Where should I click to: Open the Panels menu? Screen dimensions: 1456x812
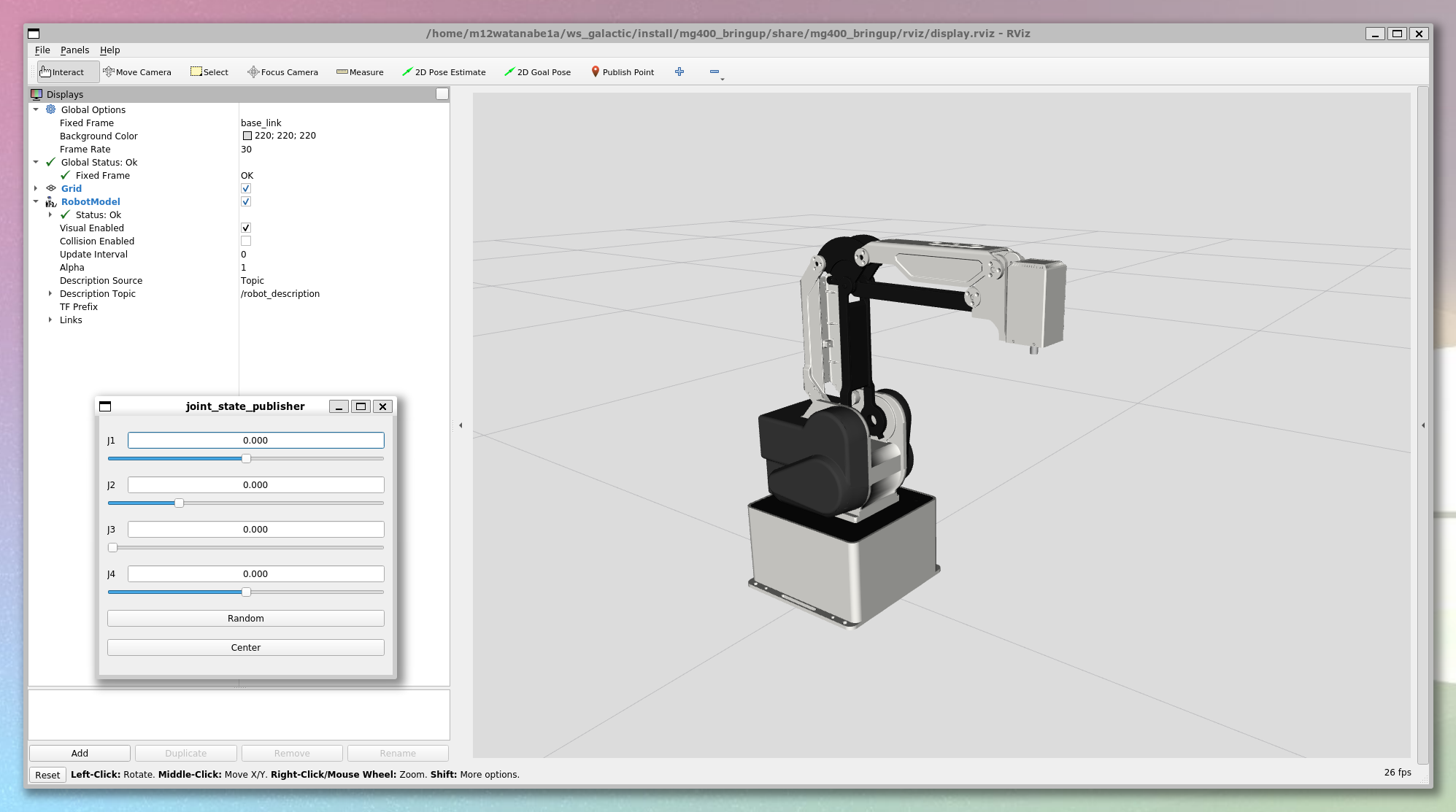tap(74, 50)
